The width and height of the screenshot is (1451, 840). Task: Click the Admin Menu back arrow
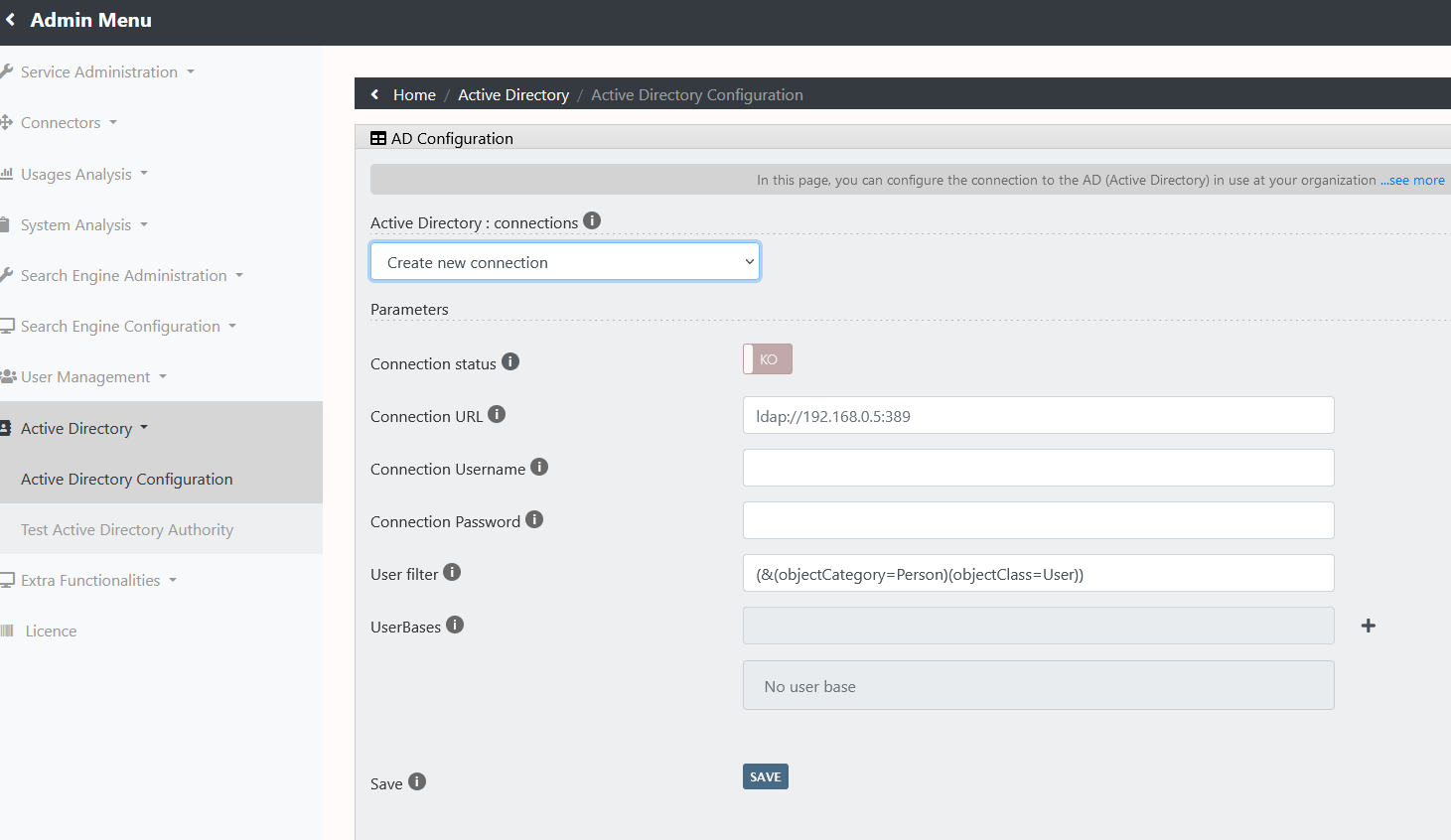pyautogui.click(x=11, y=20)
